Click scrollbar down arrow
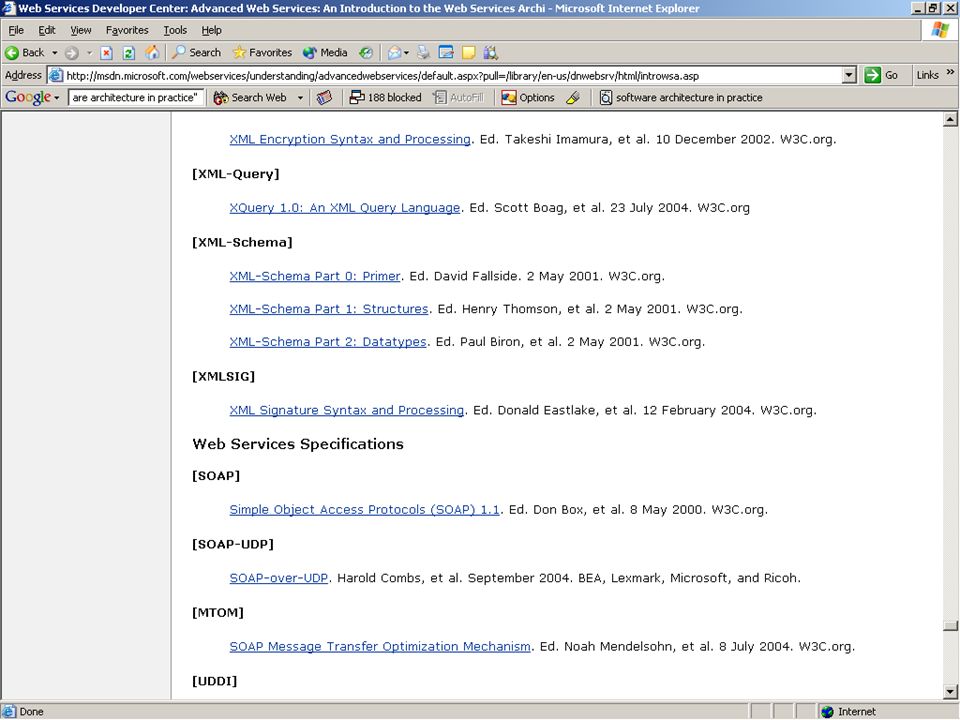This screenshot has width=960, height=720. point(950,692)
